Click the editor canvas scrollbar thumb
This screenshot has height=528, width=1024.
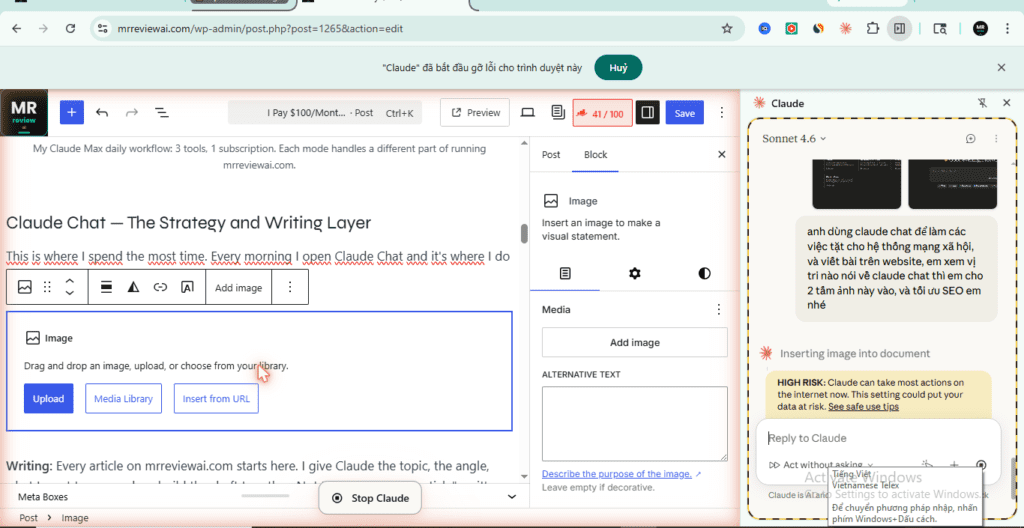tap(524, 233)
